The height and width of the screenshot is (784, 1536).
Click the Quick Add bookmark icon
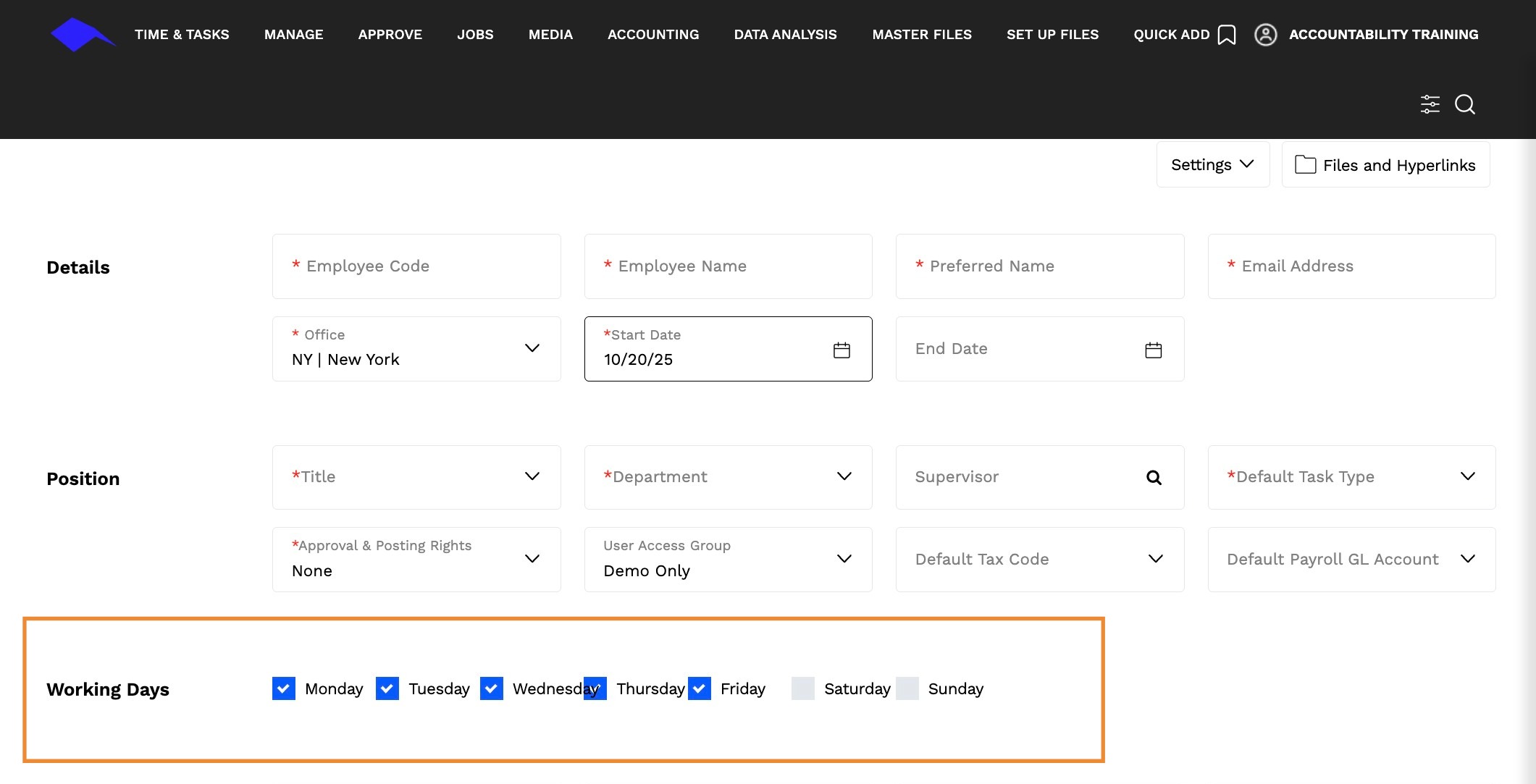pyautogui.click(x=1227, y=35)
